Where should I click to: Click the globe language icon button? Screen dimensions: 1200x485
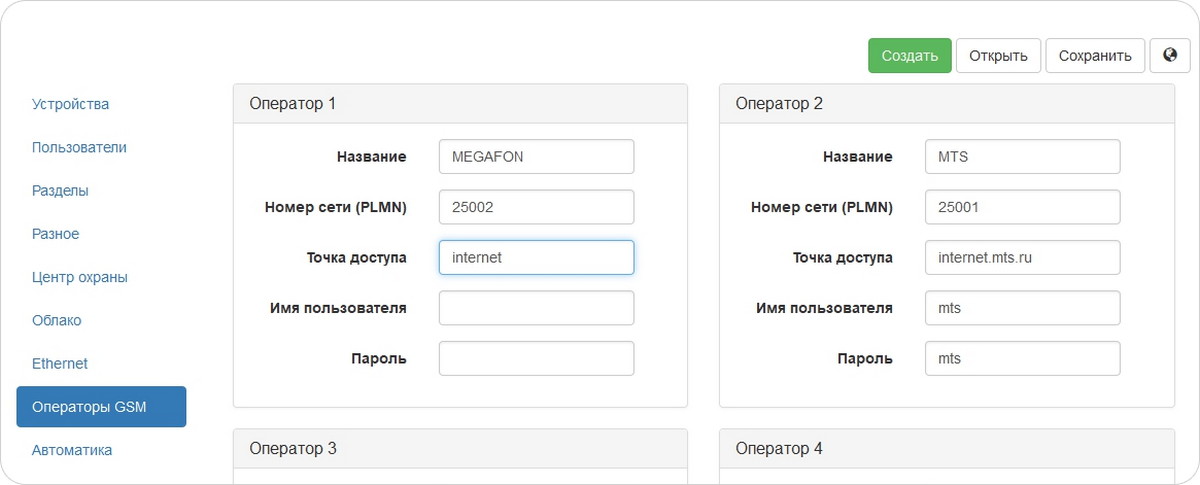(1170, 56)
